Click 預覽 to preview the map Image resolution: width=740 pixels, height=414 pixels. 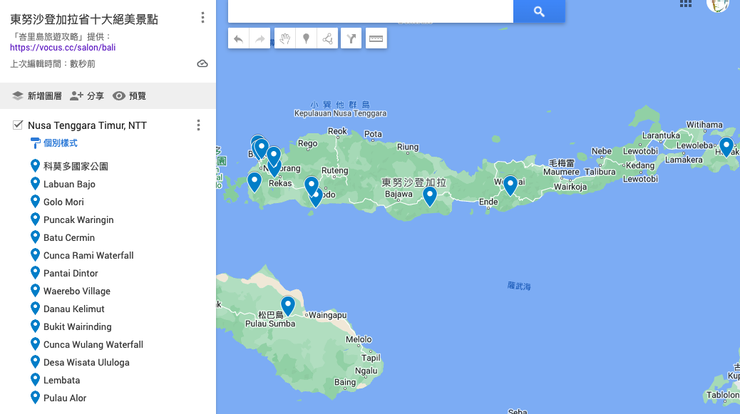(x=129, y=96)
